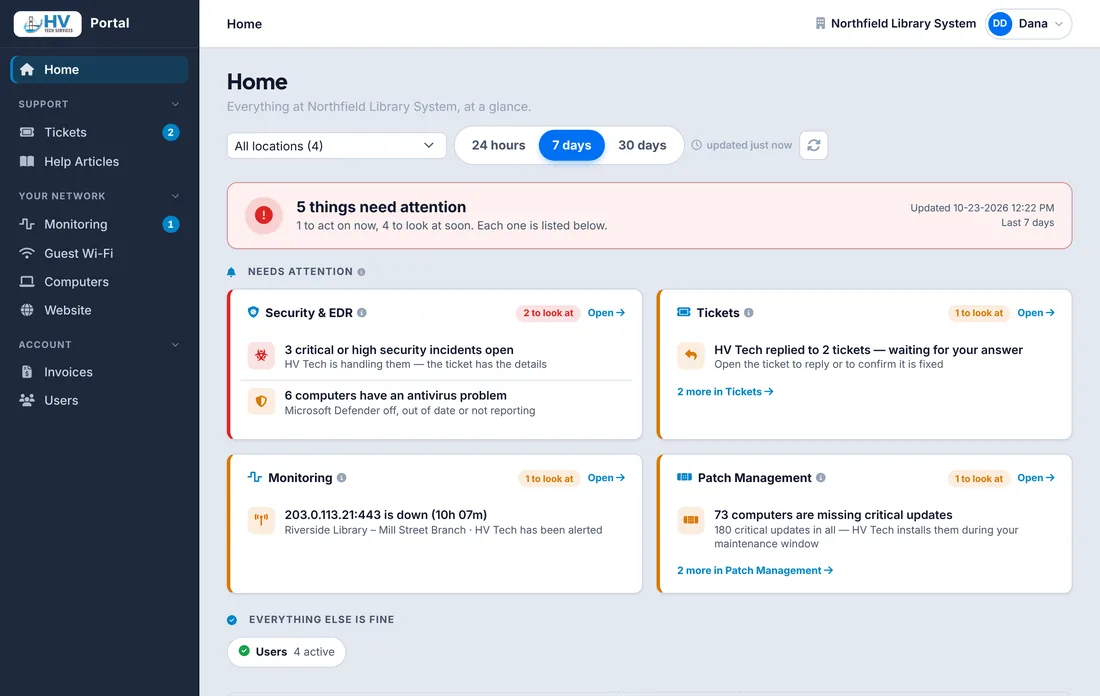Click the Guest Wi-Fi signal icon
Screen dimensions: 1100x696
click(27, 253)
